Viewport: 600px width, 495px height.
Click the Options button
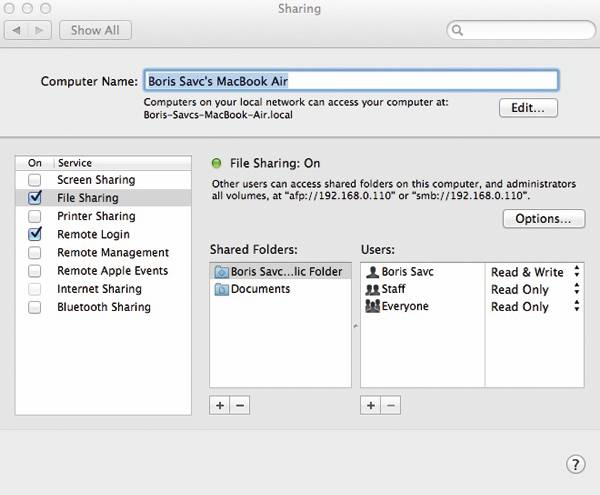pos(543,218)
